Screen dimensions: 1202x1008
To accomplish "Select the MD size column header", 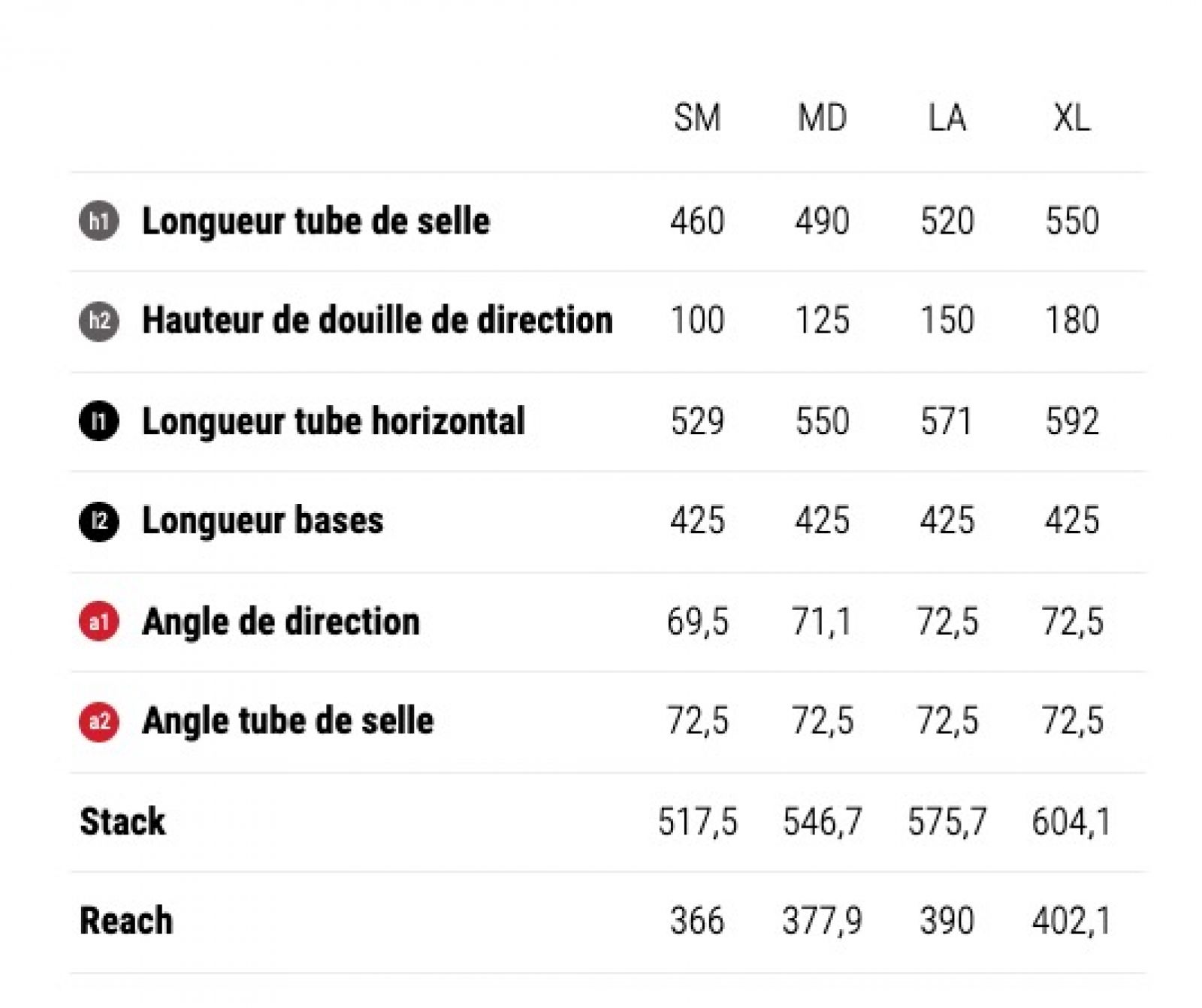I will [822, 118].
